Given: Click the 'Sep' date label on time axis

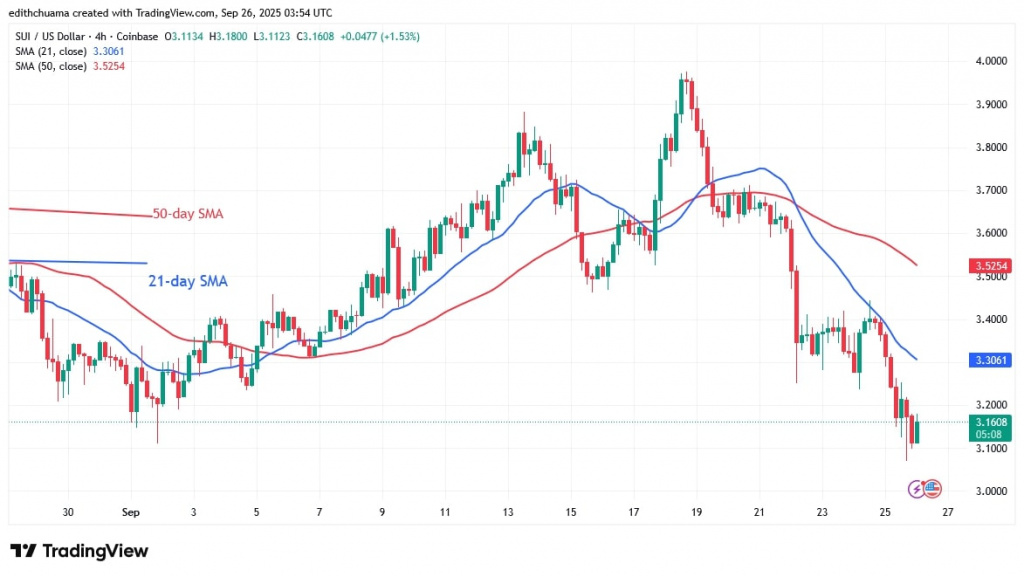Looking at the screenshot, I should point(131,512).
